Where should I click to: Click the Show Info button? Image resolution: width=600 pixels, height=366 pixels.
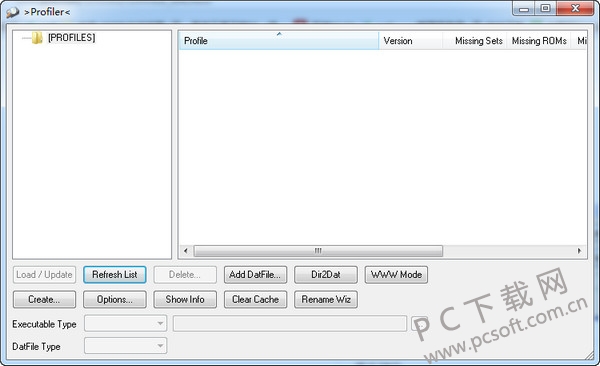coord(185,299)
